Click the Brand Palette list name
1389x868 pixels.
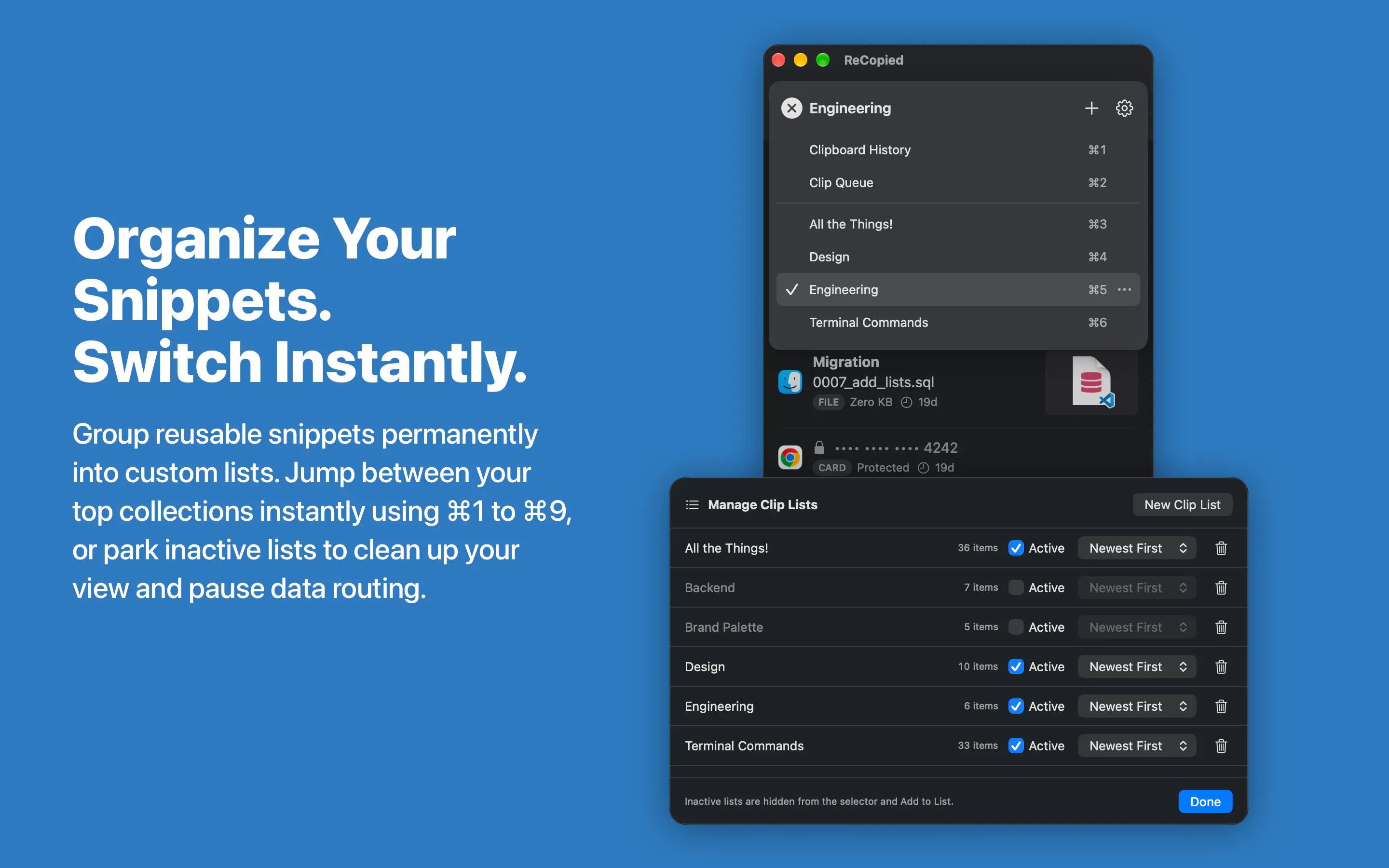point(724,627)
